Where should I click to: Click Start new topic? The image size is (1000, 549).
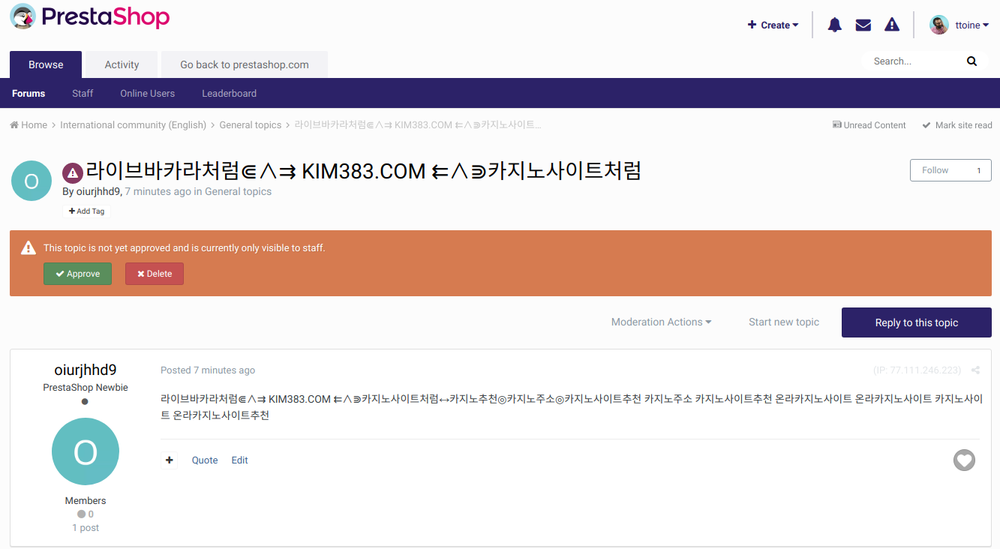pyautogui.click(x=784, y=322)
